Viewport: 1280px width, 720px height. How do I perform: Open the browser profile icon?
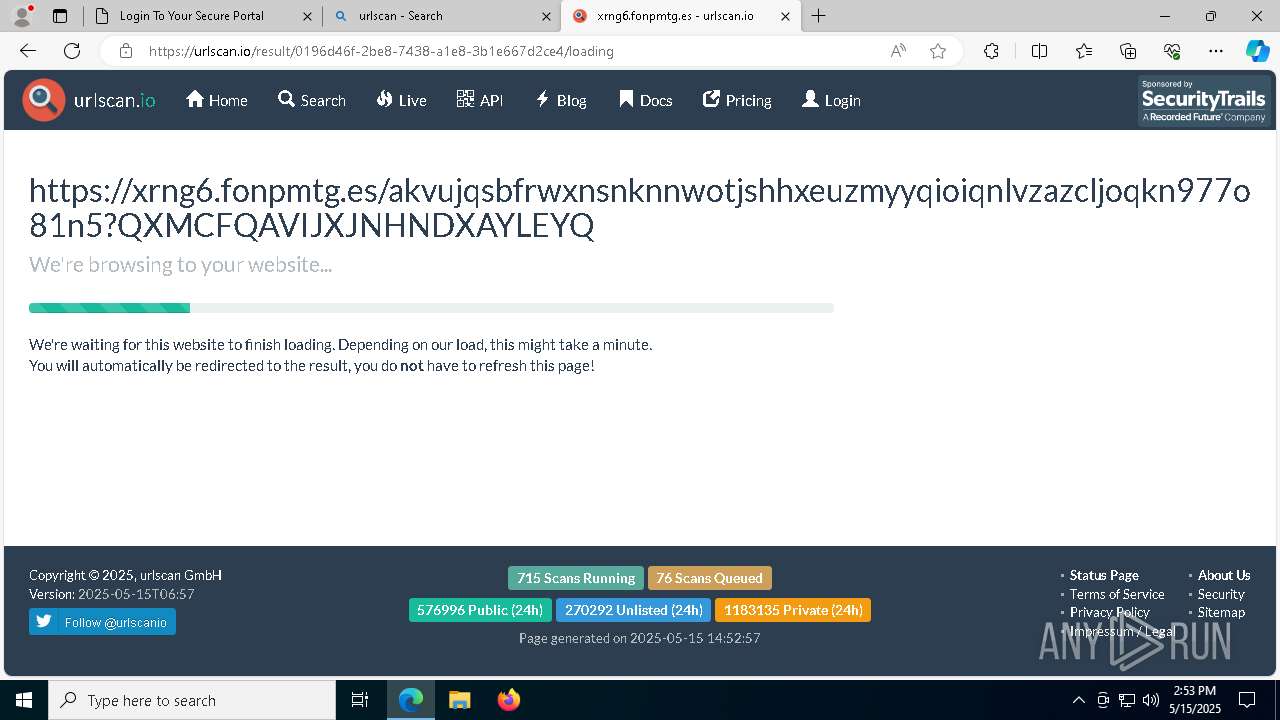pos(22,16)
